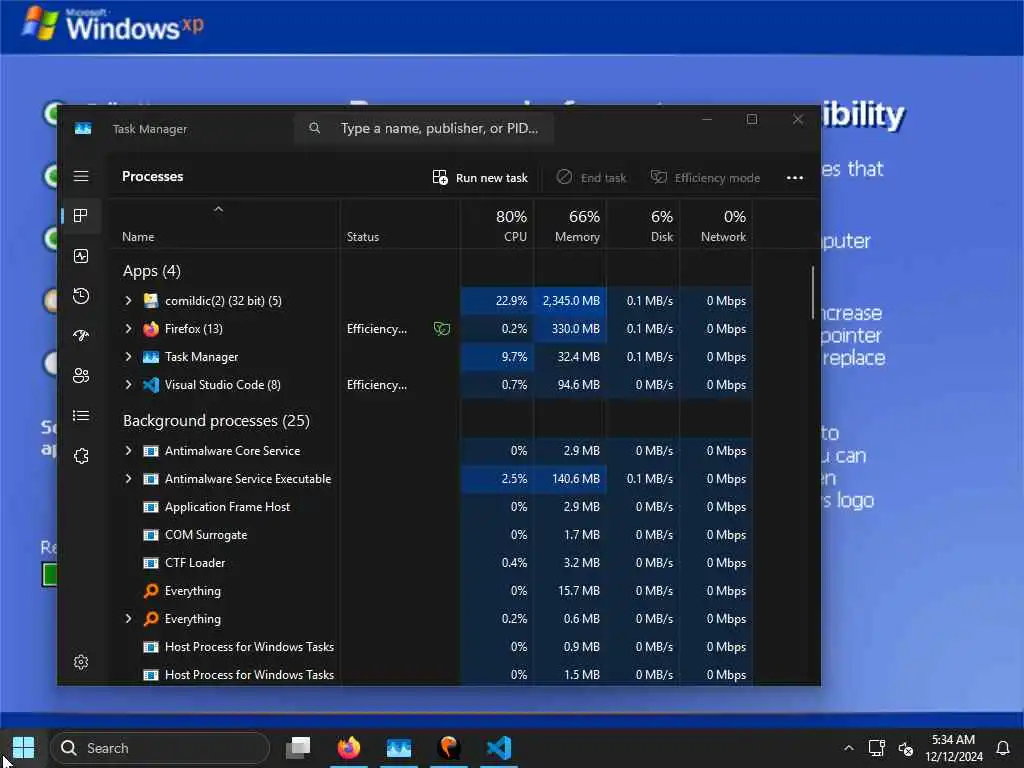
Task: Open the Performance page icon
Action: click(x=81, y=256)
